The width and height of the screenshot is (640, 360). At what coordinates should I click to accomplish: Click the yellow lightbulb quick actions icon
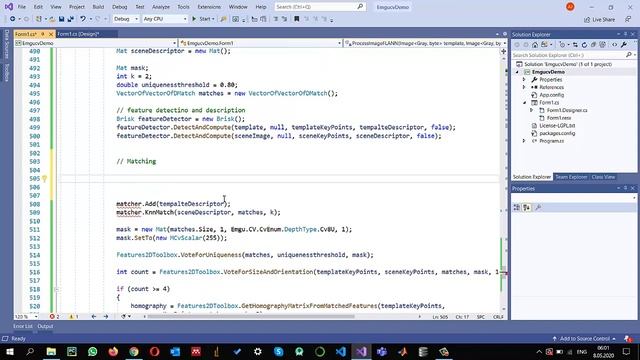44,178
